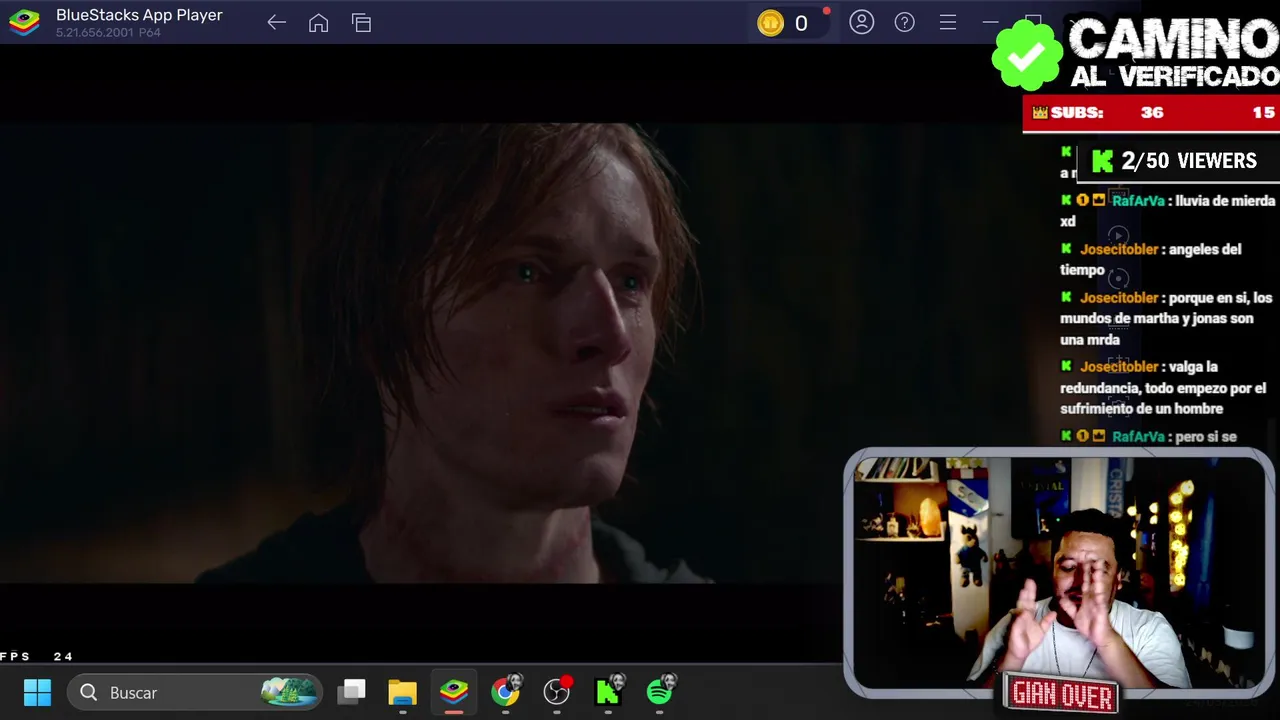
Task: Click the "FPS 24" counter text
Action: pyautogui.click(x=37, y=656)
